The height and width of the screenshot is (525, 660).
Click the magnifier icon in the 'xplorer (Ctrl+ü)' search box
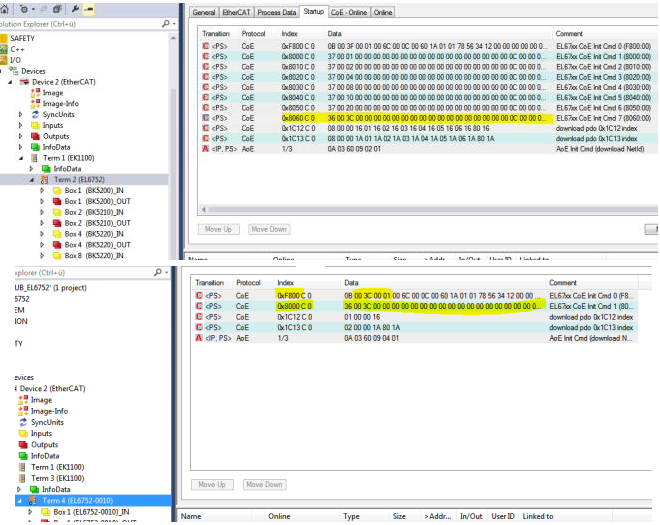point(158,272)
